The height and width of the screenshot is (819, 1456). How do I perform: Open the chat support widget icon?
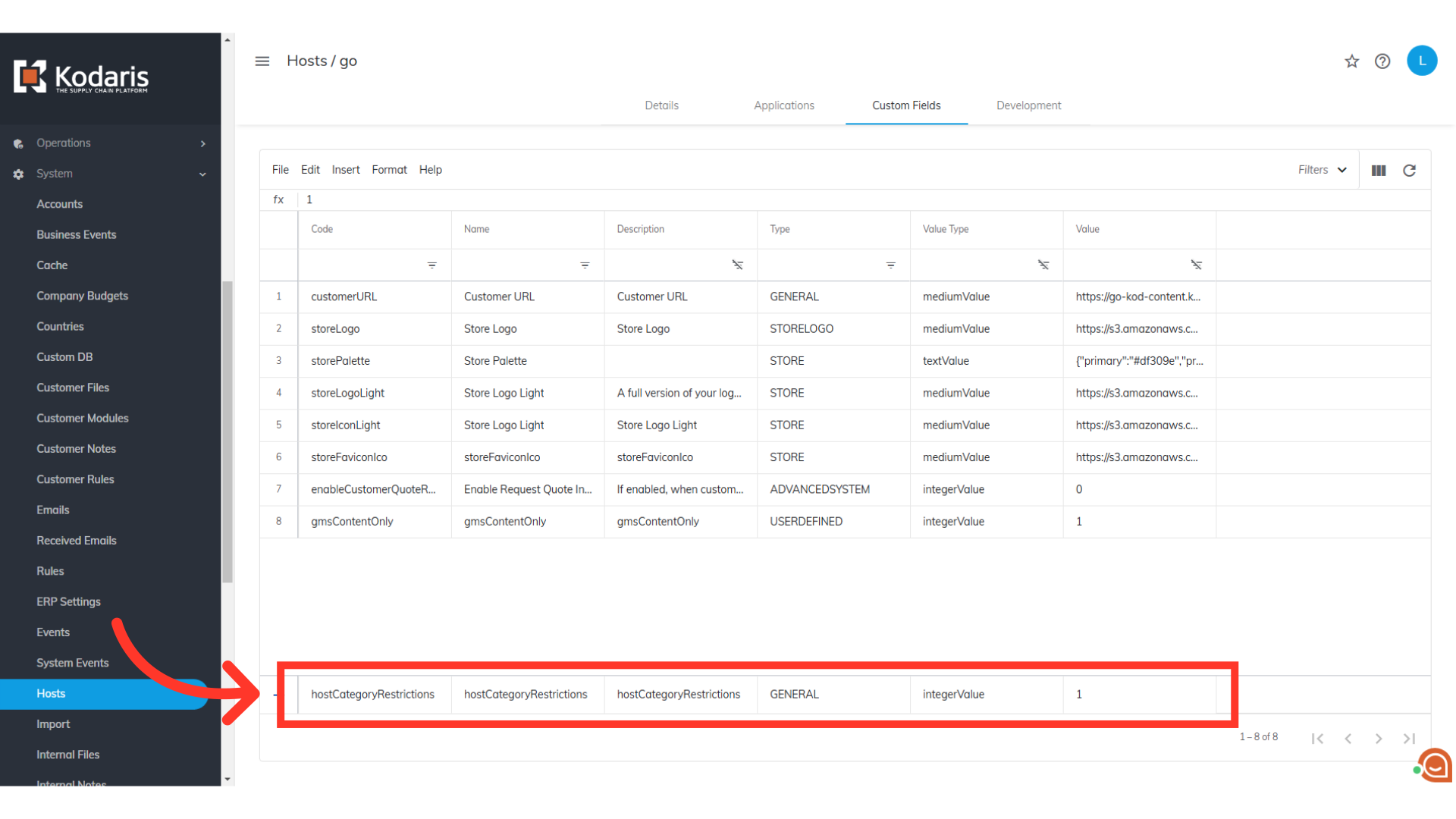(x=1435, y=764)
